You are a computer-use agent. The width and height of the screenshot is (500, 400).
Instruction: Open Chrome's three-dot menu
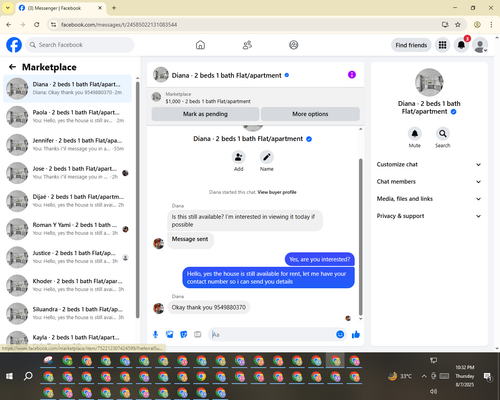click(491, 24)
